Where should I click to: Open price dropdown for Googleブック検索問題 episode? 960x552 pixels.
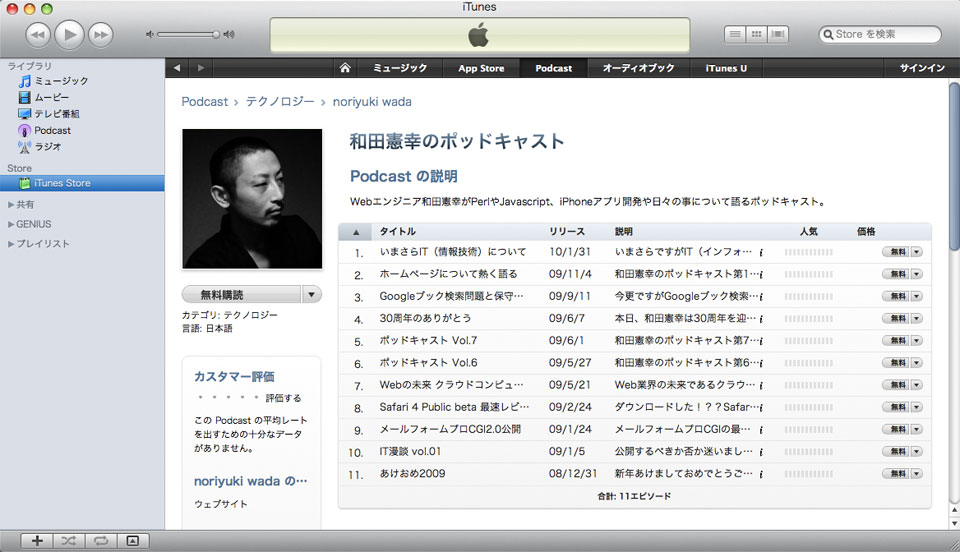pyautogui.click(x=917, y=296)
